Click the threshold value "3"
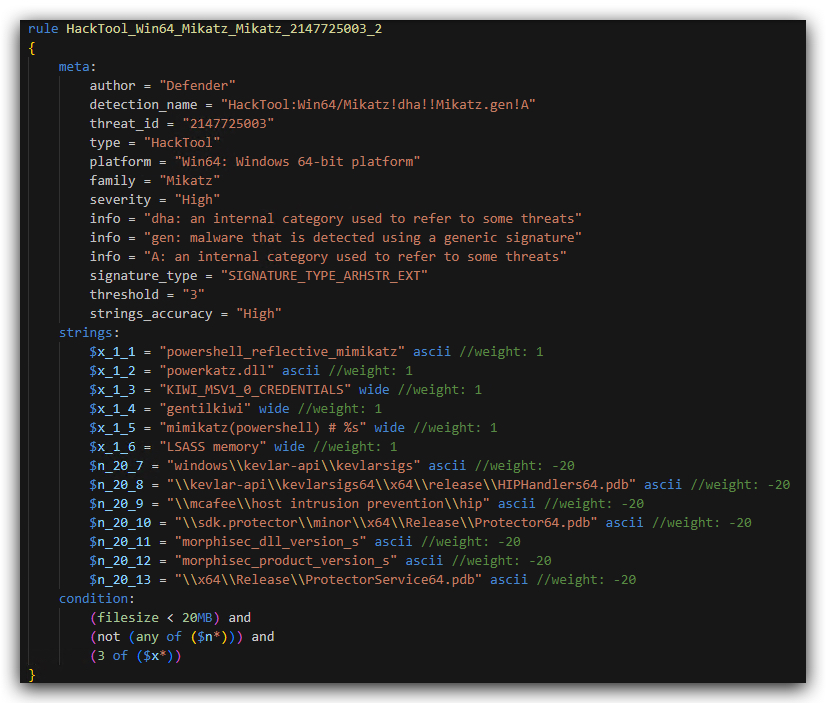Screen dimensions: 826x703 193,295
